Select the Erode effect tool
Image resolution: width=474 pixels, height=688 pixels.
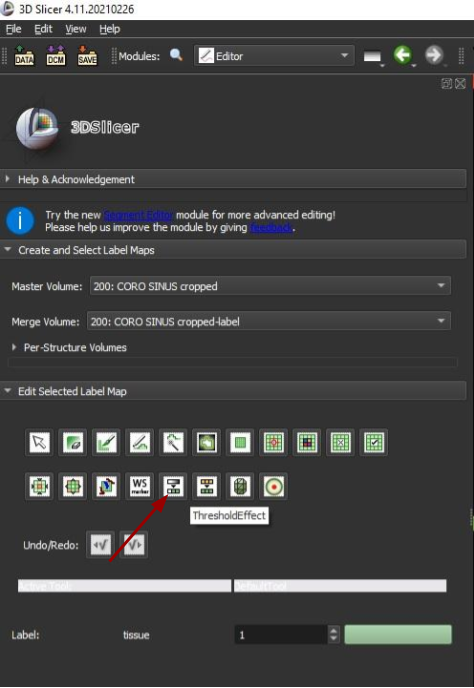[40, 486]
